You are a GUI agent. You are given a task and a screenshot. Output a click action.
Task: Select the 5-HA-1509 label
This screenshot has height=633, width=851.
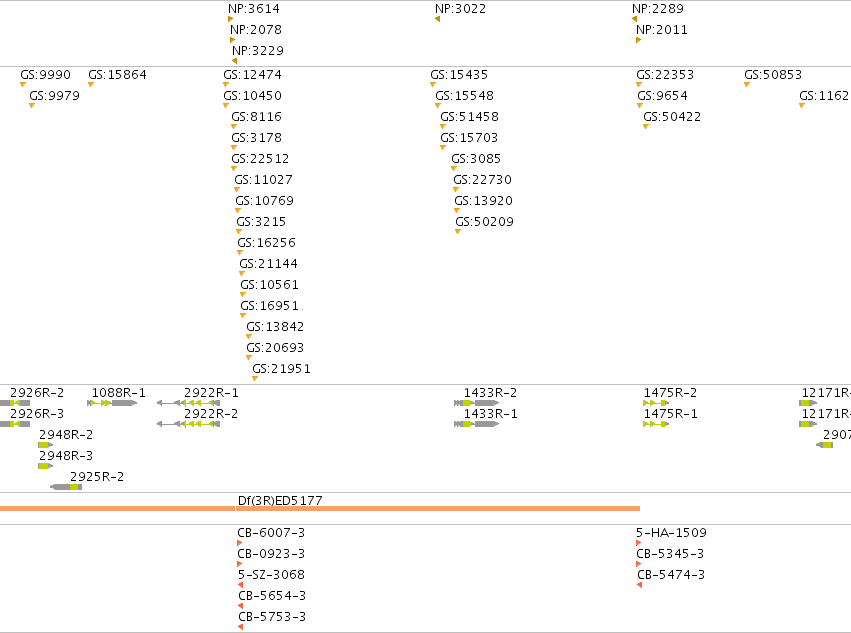tap(671, 533)
